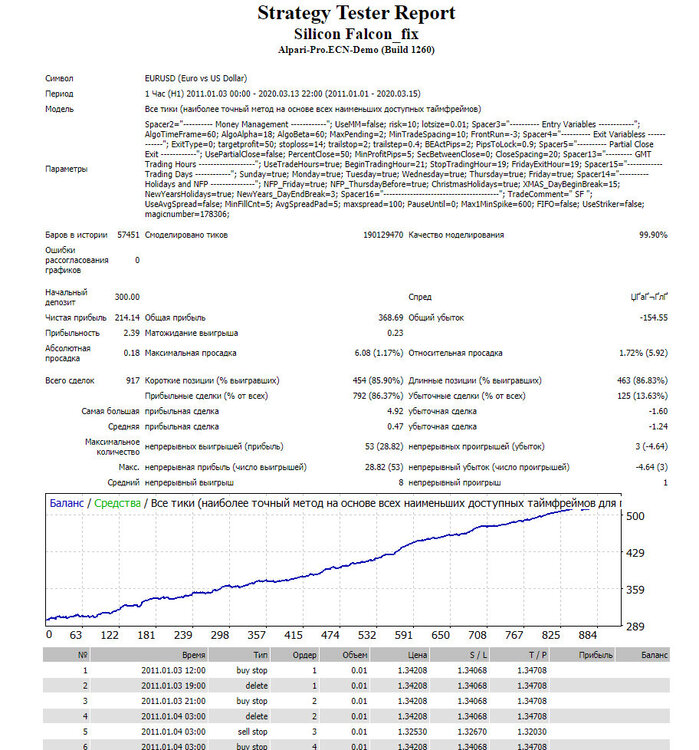The image size is (699, 750).
Task: Click the 'Матожидание выигрыша' label
Action: point(191,333)
